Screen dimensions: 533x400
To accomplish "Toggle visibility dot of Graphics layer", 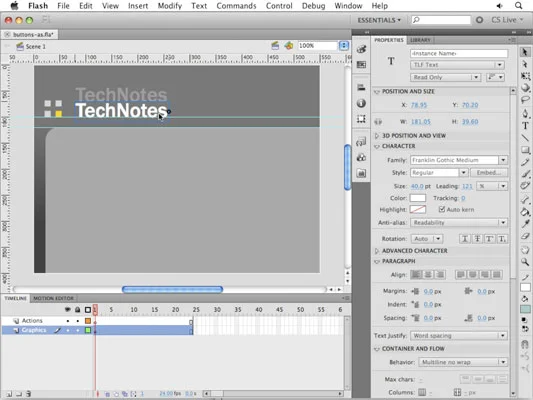I will pos(68,330).
